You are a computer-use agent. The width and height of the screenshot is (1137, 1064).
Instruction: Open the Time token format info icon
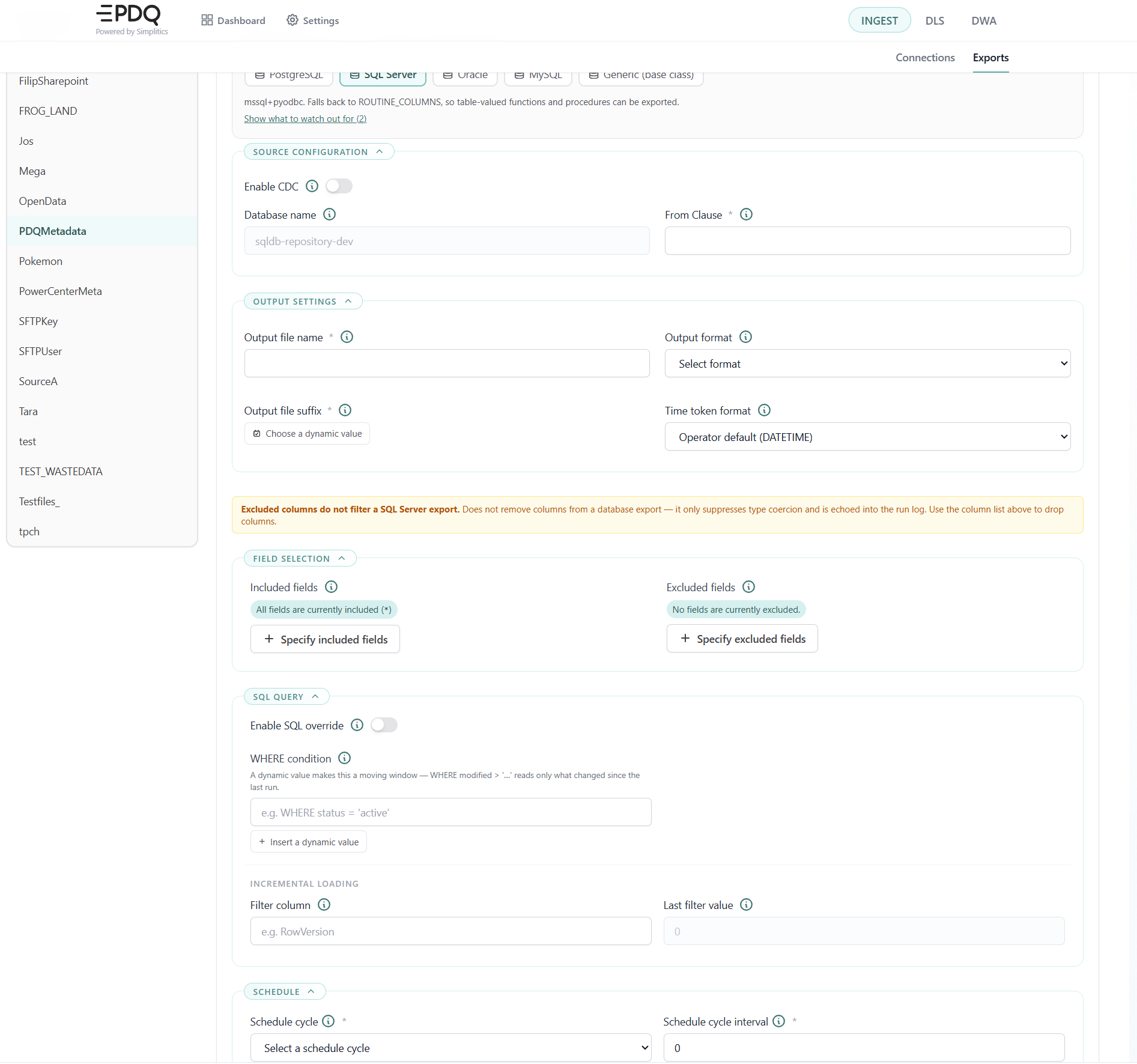coord(764,410)
